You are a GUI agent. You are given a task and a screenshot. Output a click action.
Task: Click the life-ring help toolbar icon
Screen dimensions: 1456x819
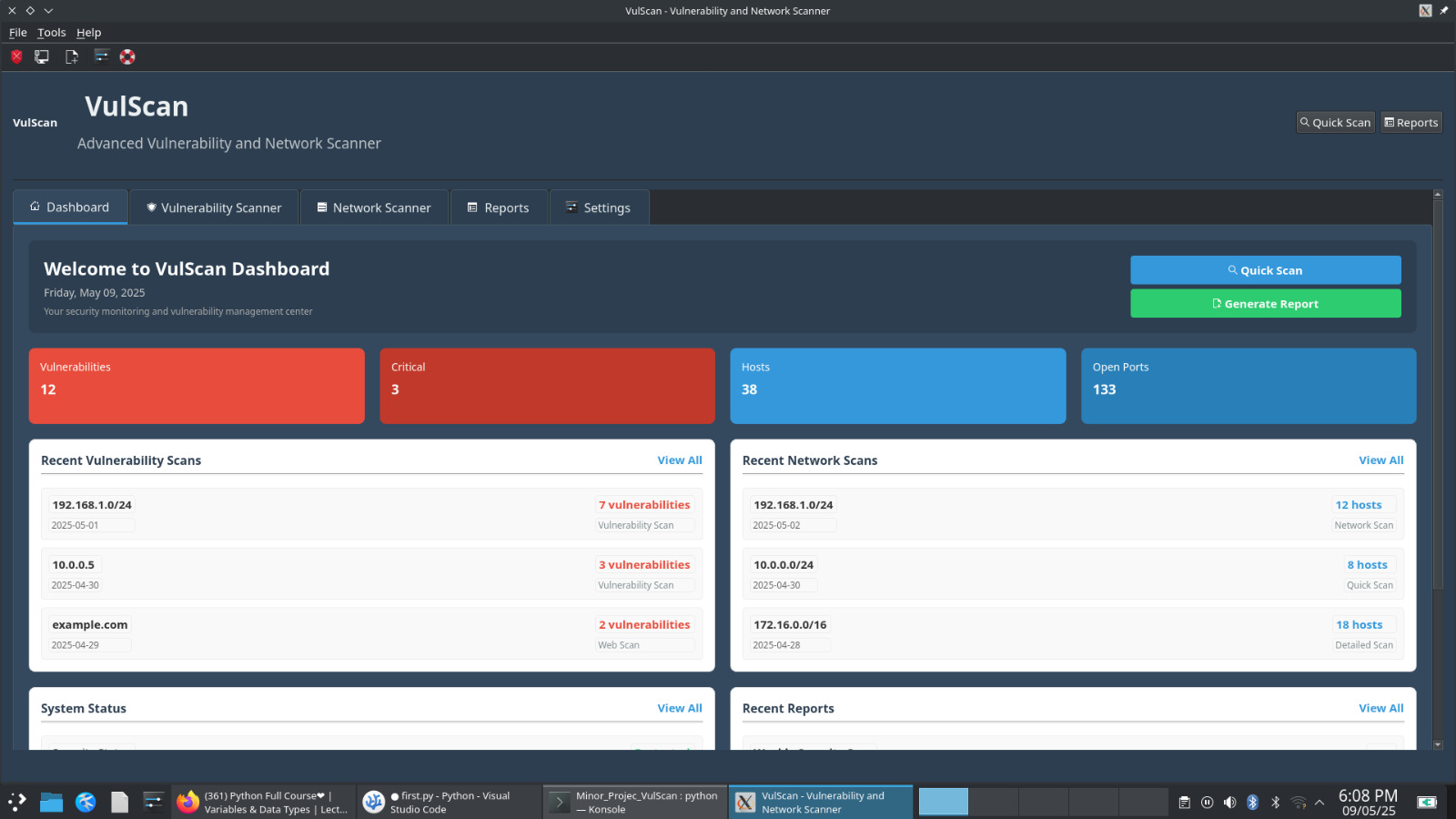126,56
